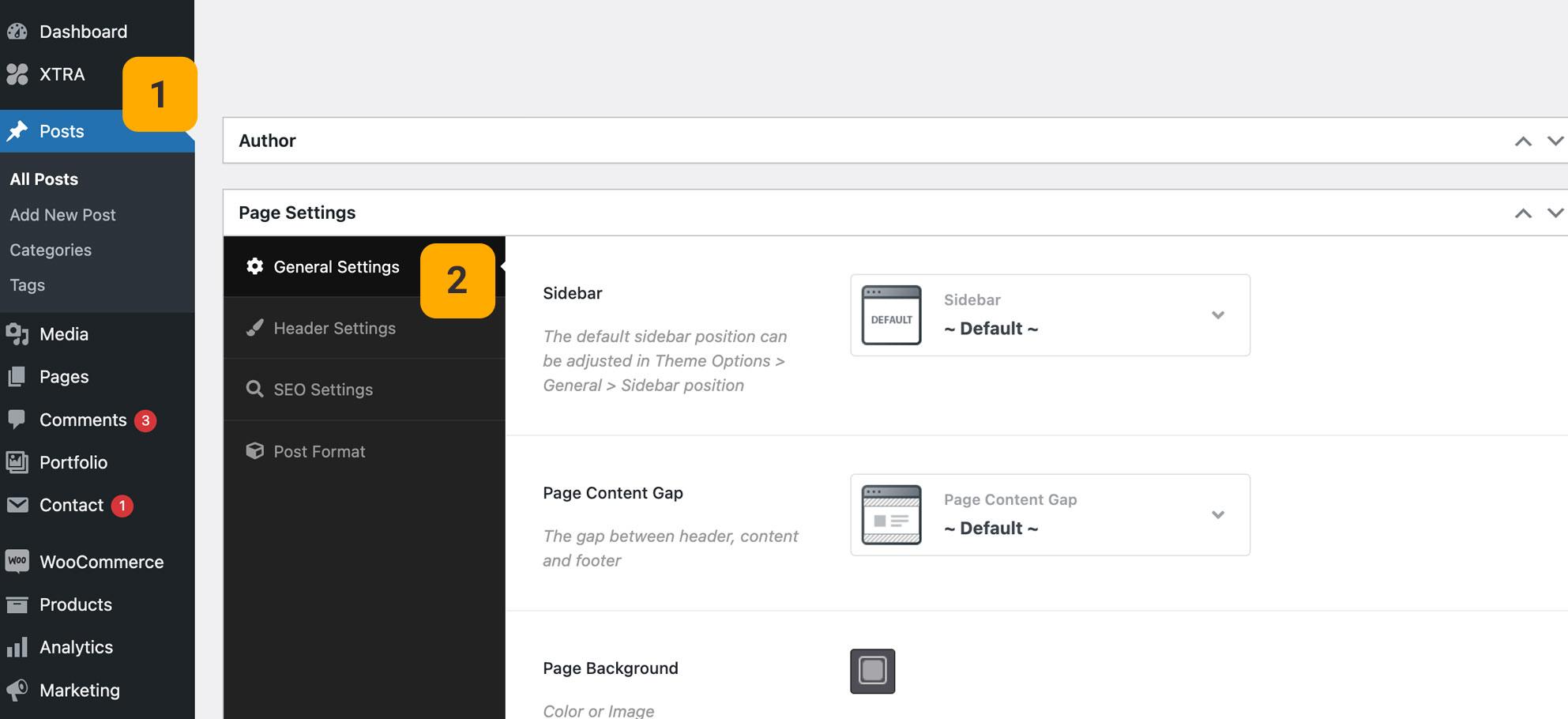1568x719 pixels.
Task: Open the Categories submenu link
Action: click(51, 250)
